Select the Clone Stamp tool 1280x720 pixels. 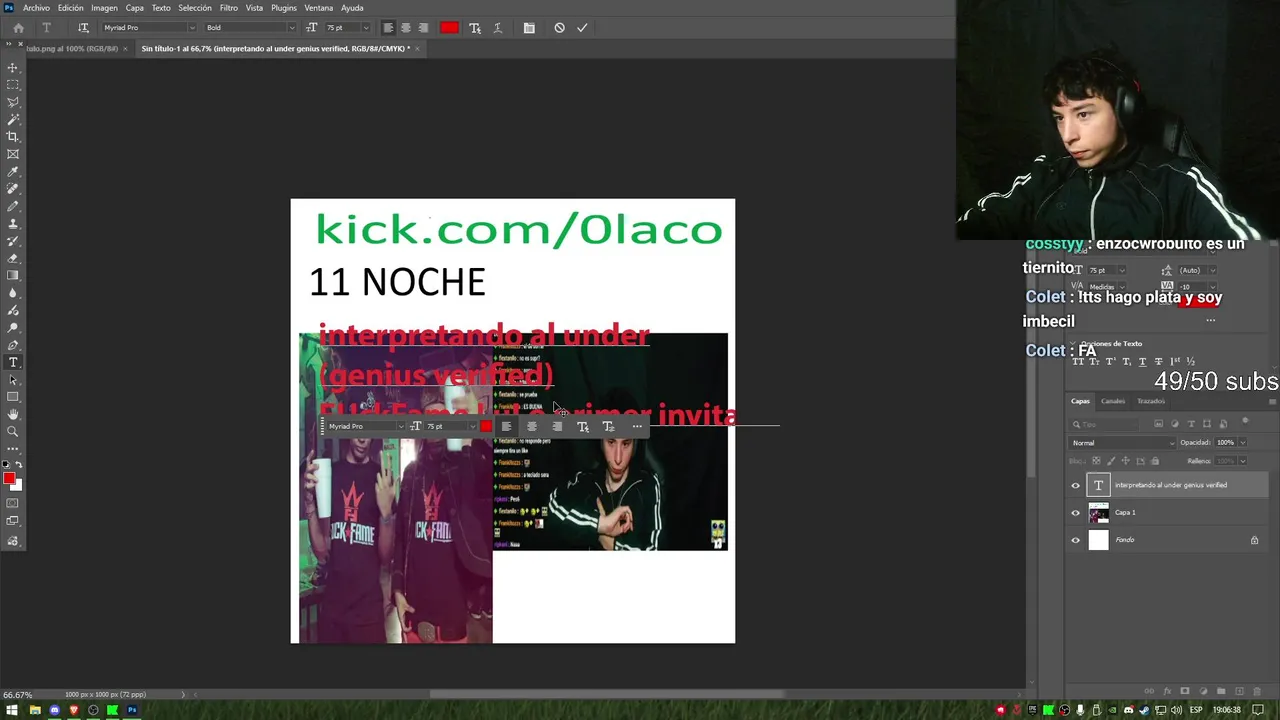click(13, 224)
